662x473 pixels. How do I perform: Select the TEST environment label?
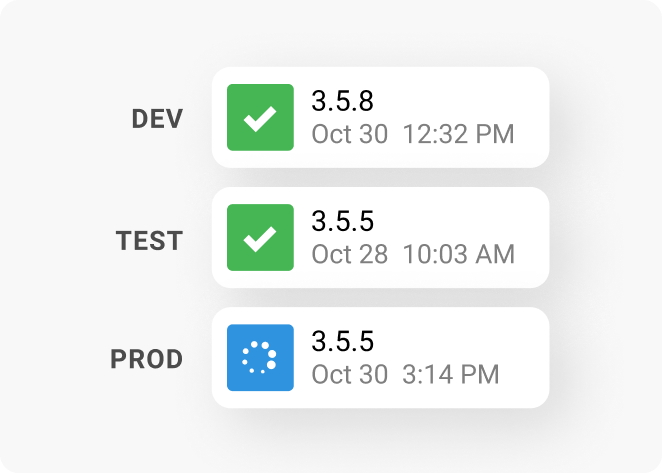pyautogui.click(x=149, y=241)
